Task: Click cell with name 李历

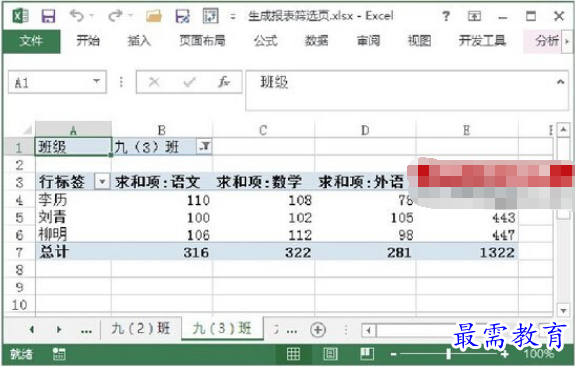Action: click(x=73, y=200)
